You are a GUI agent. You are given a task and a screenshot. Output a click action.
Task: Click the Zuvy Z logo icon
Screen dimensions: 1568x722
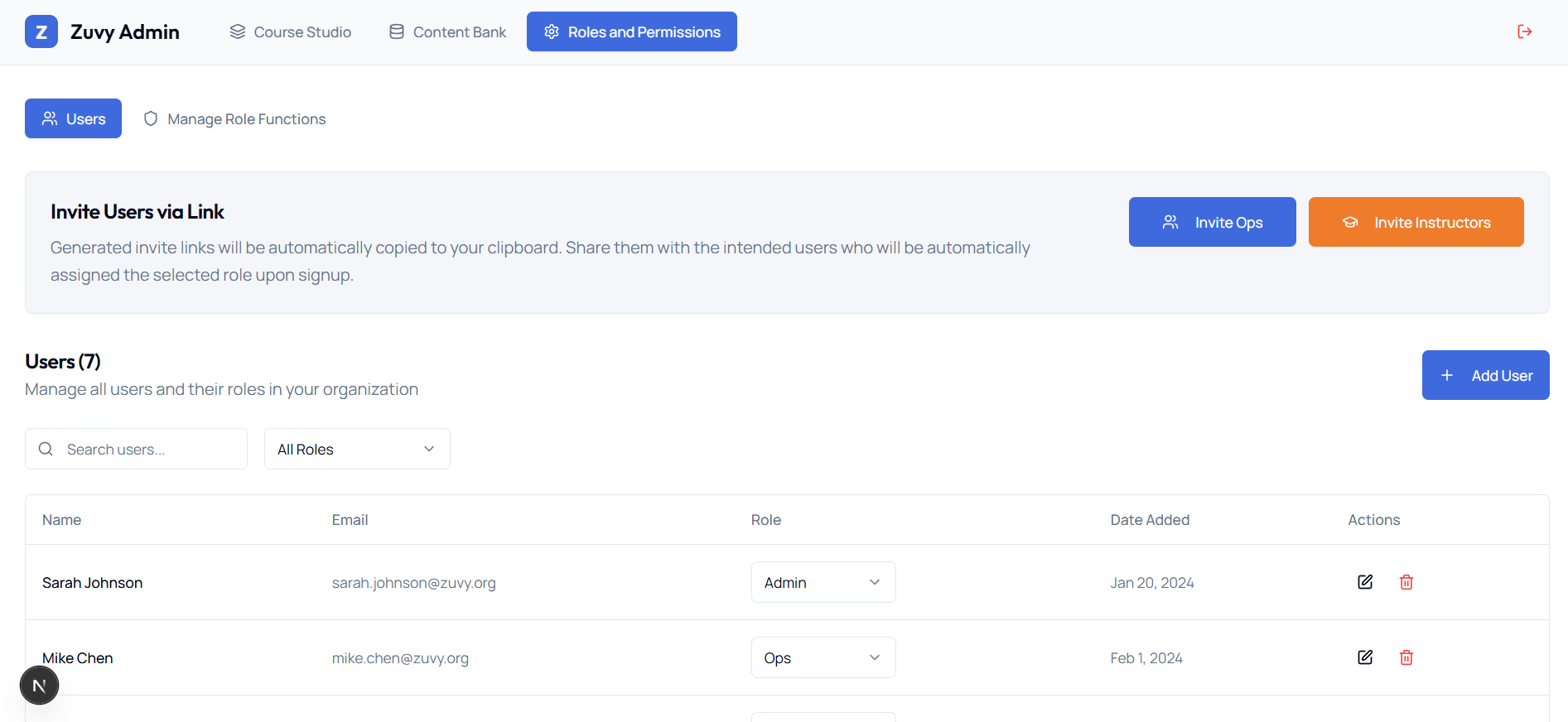pos(41,32)
